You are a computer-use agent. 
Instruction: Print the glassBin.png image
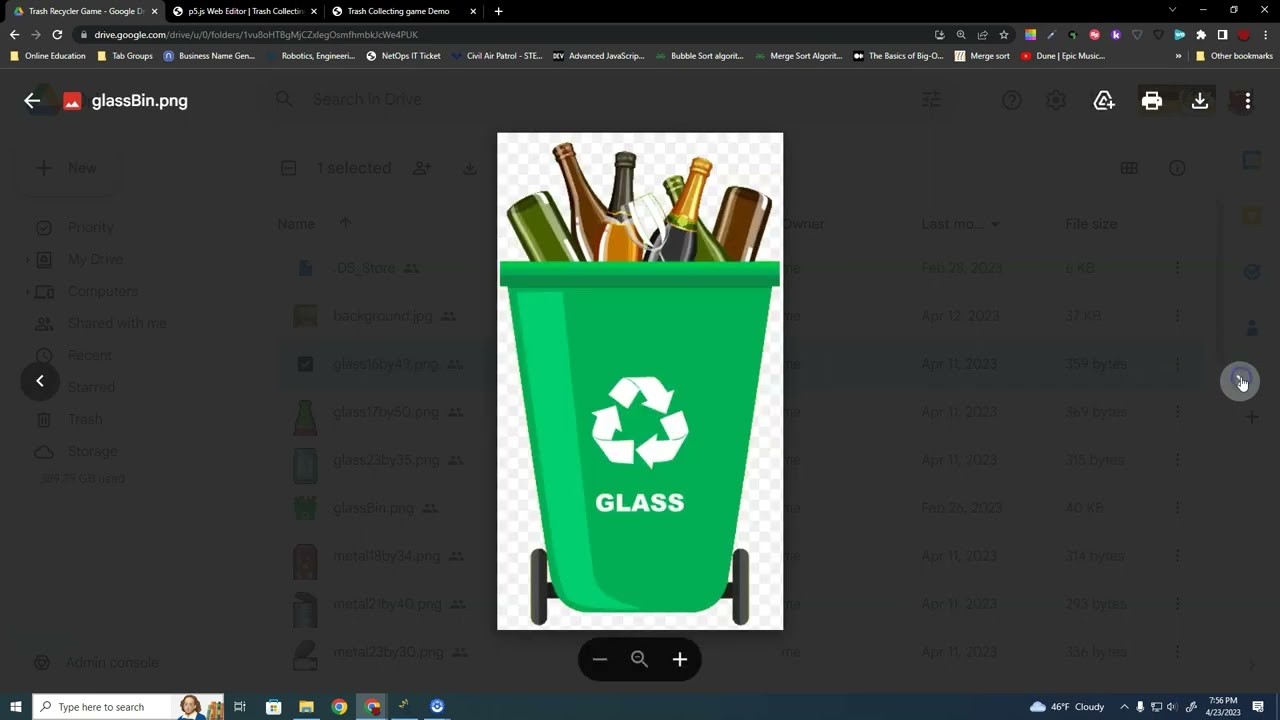coord(1152,100)
